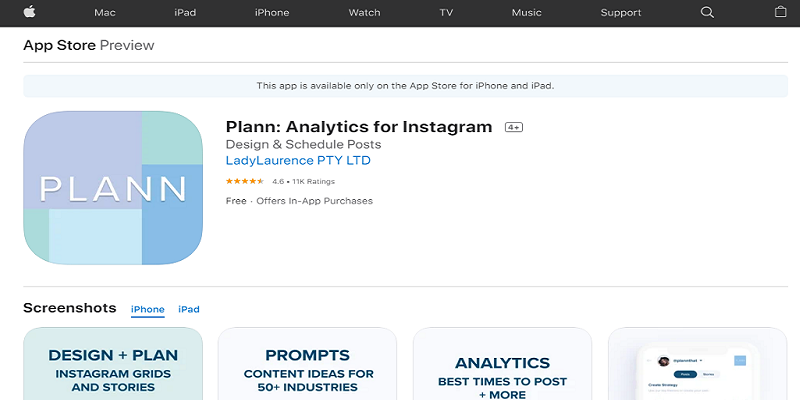Open the LadyLaurence PTY LTD developer link
This screenshot has height=400, width=800.
pyautogui.click(x=298, y=160)
